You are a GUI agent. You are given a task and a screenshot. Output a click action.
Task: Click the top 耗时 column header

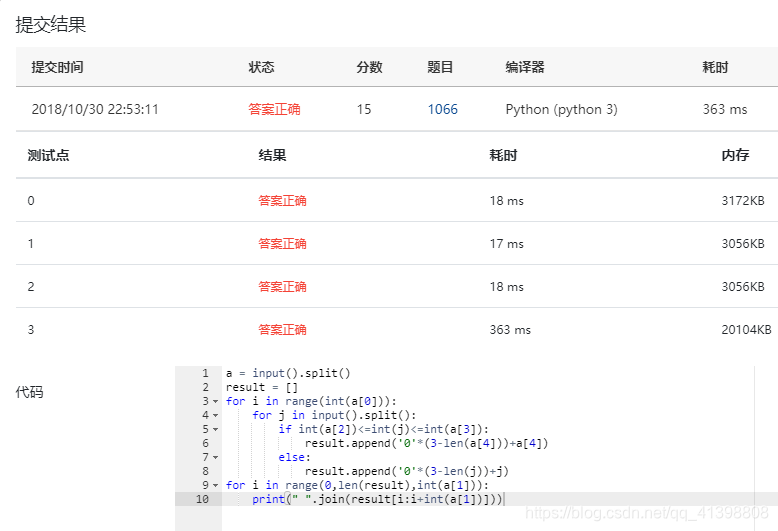click(x=715, y=67)
